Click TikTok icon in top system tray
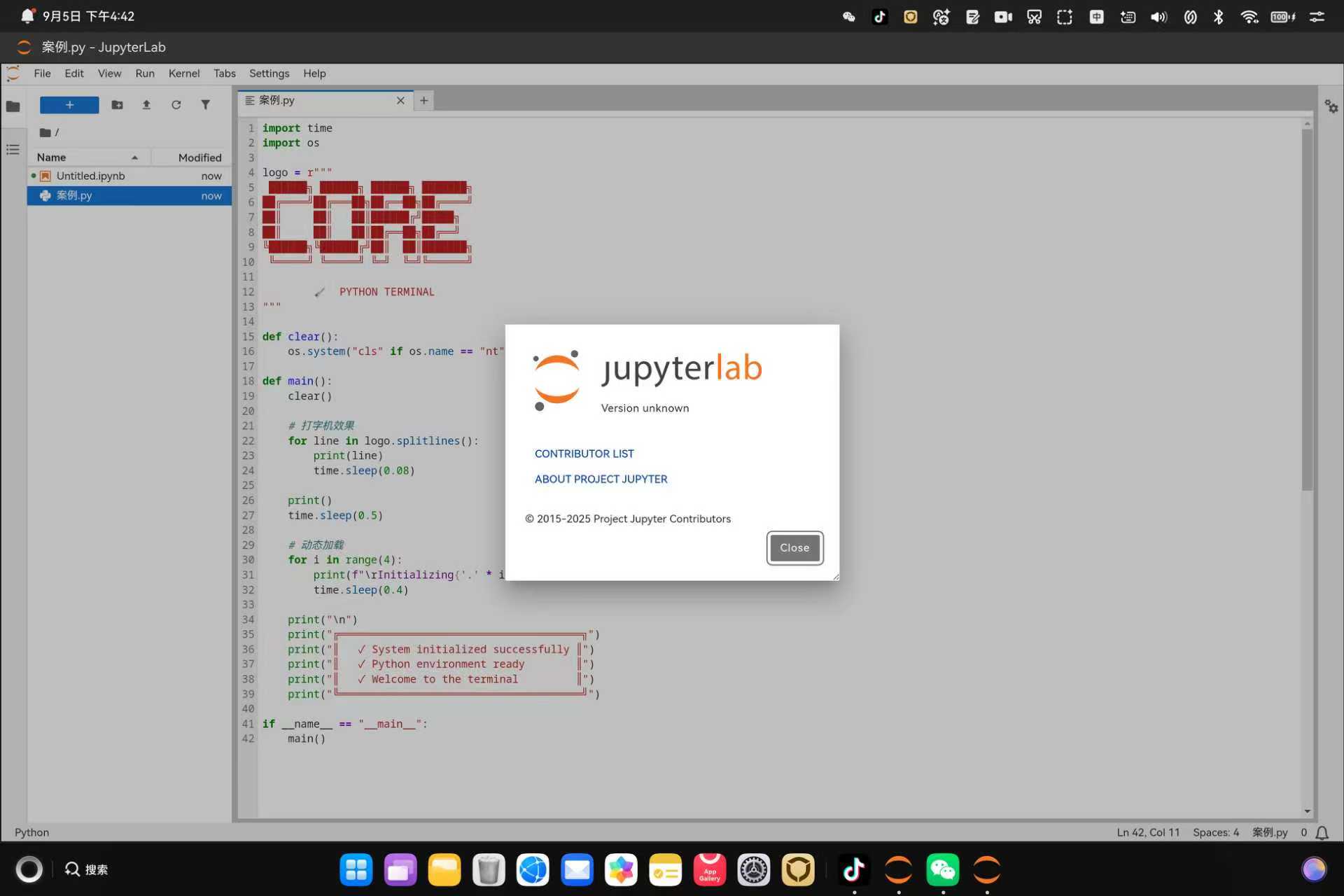The height and width of the screenshot is (896, 1344). [x=880, y=17]
